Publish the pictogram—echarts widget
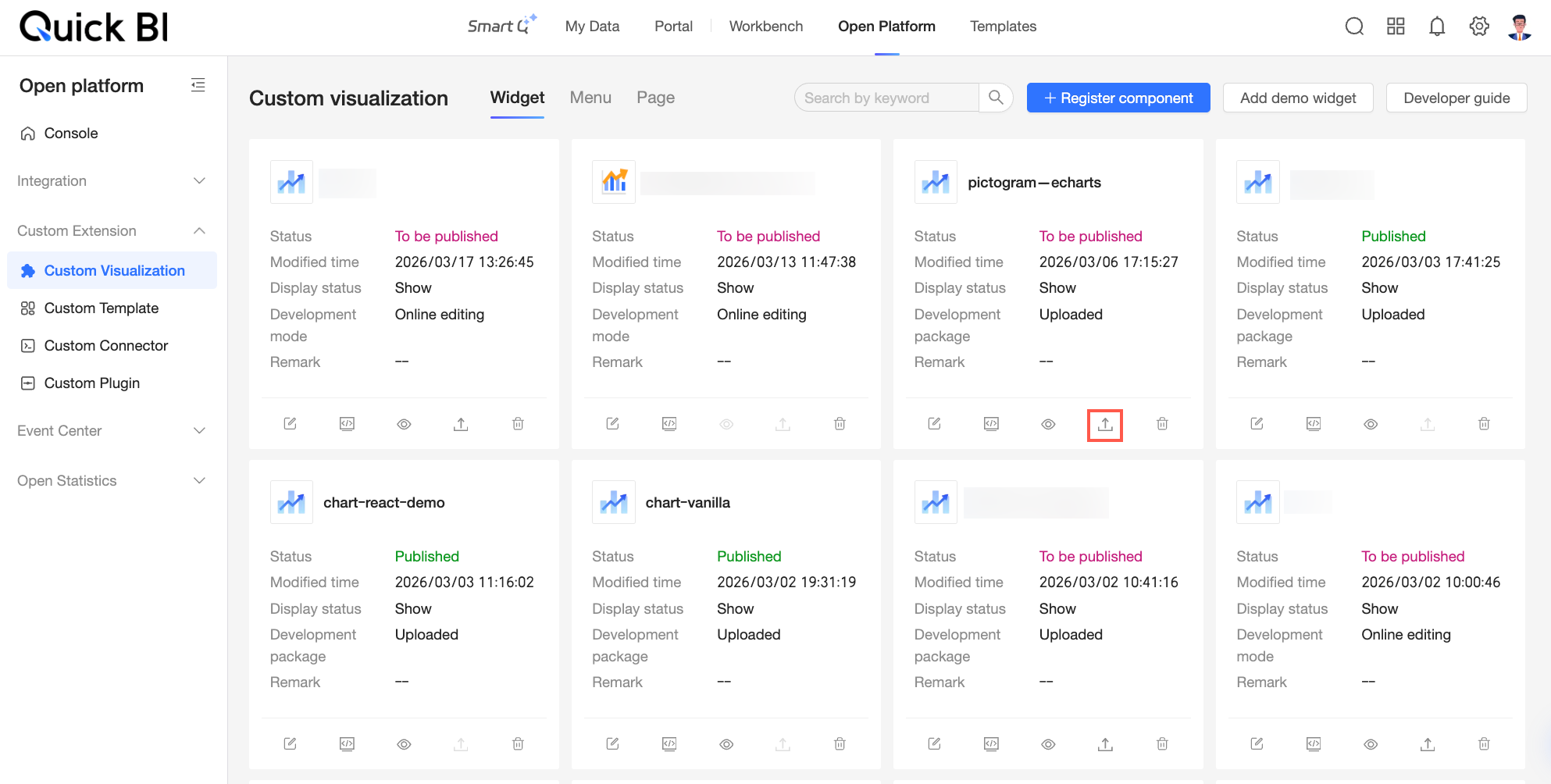The image size is (1551, 784). [x=1105, y=425]
